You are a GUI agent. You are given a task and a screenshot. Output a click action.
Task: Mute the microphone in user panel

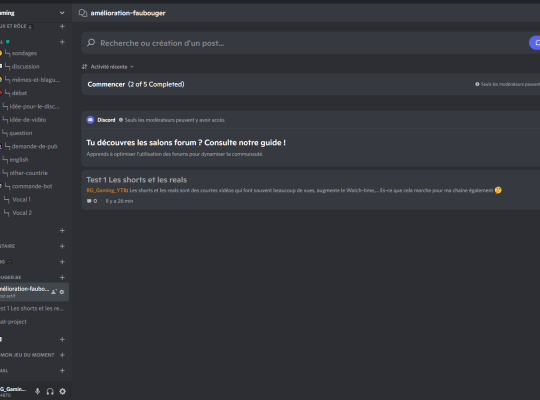coord(38,391)
